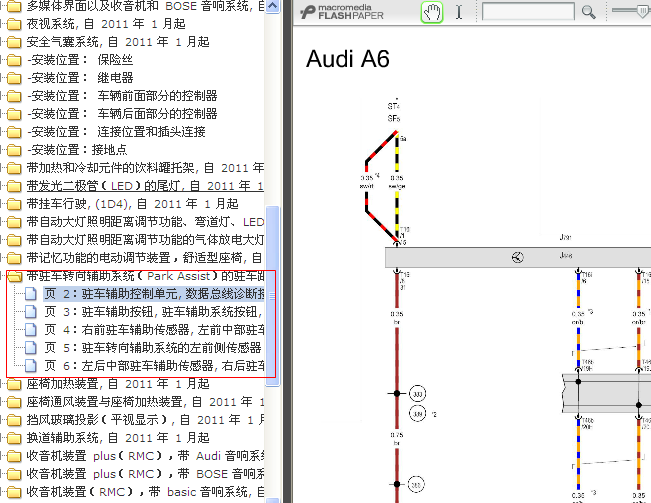
Task: Click the Macromedia FlashPaper logo
Action: (x=342, y=12)
